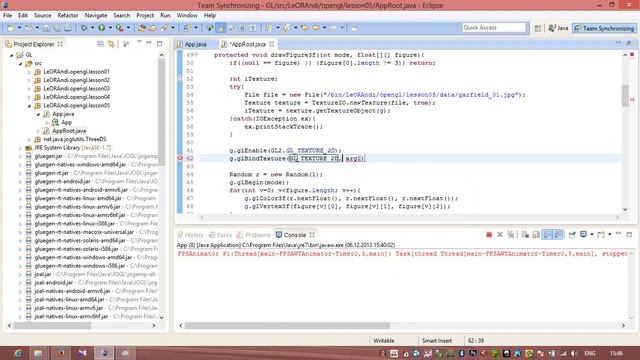
Task: Click Open Console icon in Console toolbar
Action: [x=601, y=235]
